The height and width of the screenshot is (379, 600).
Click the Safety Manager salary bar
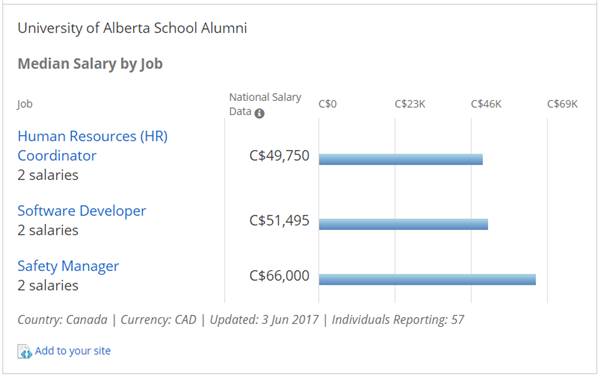click(x=427, y=279)
